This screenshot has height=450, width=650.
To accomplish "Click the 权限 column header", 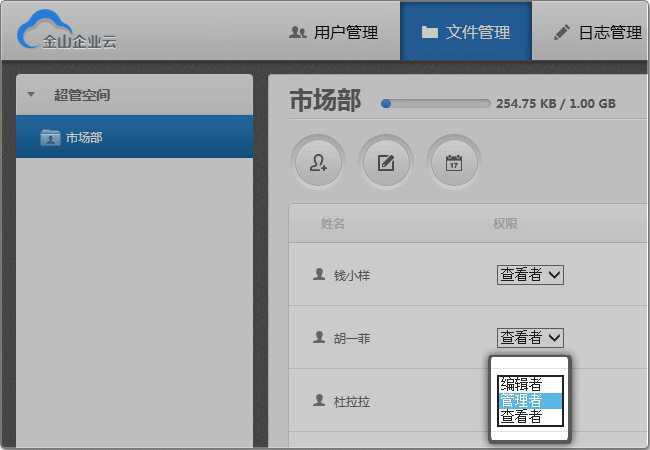I will (505, 224).
